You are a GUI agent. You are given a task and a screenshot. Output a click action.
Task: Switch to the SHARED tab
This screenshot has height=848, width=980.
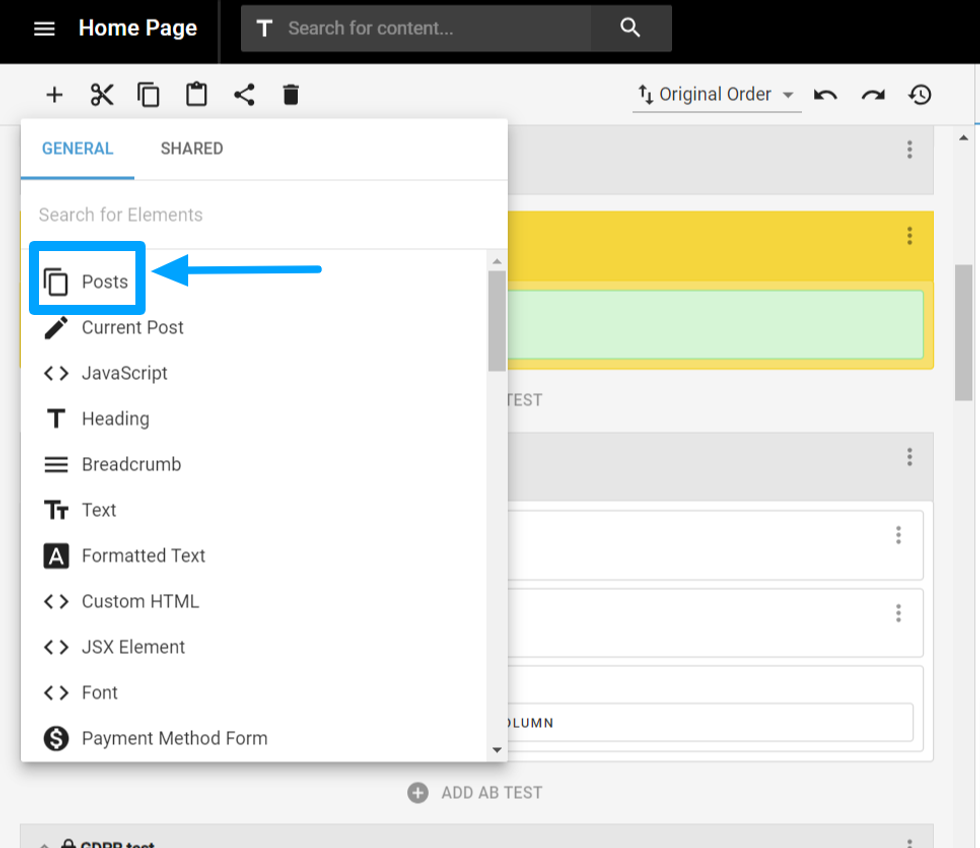click(x=192, y=149)
